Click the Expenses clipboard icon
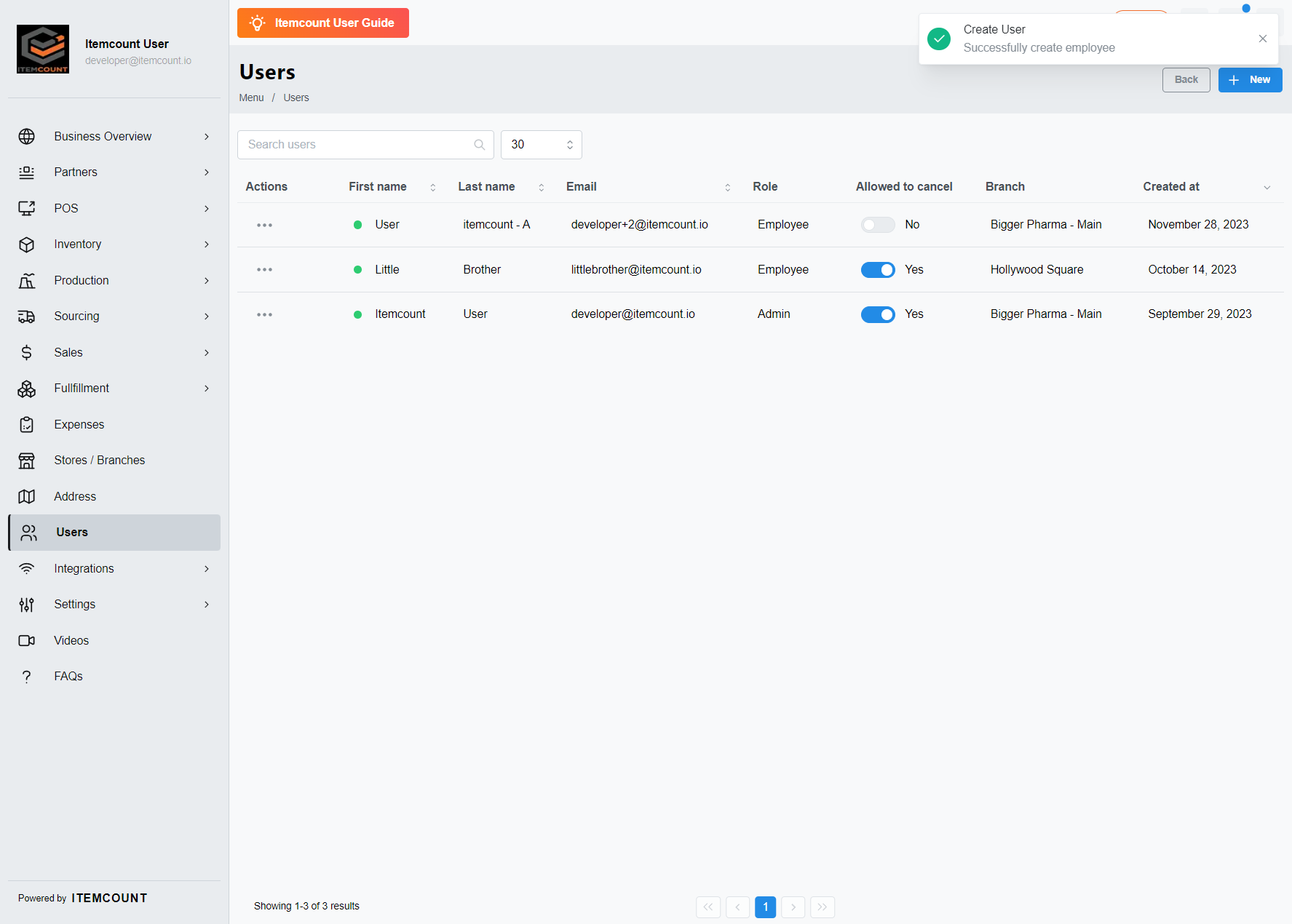1292x924 pixels. coord(27,425)
